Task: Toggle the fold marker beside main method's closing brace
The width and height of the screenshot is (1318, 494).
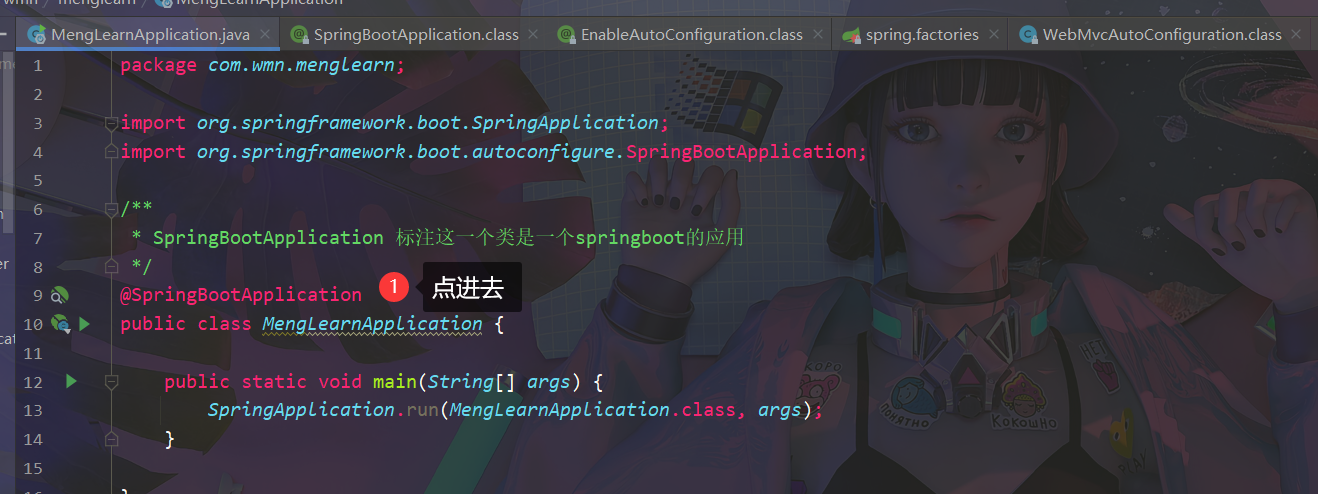Action: (111, 439)
